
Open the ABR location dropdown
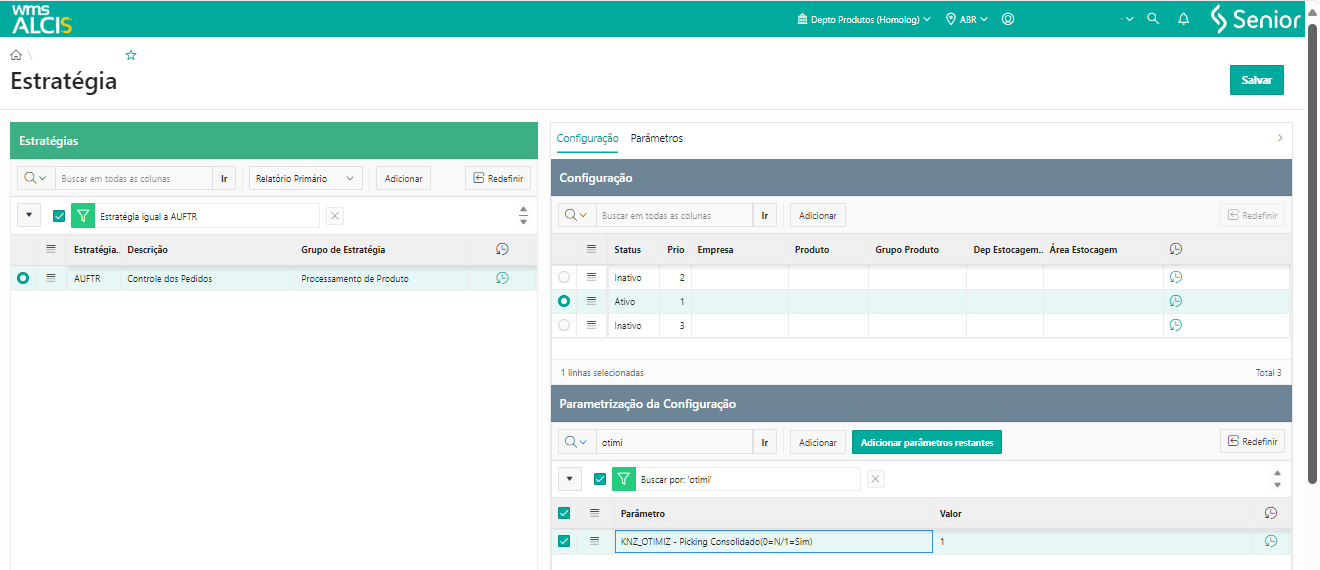coord(967,18)
